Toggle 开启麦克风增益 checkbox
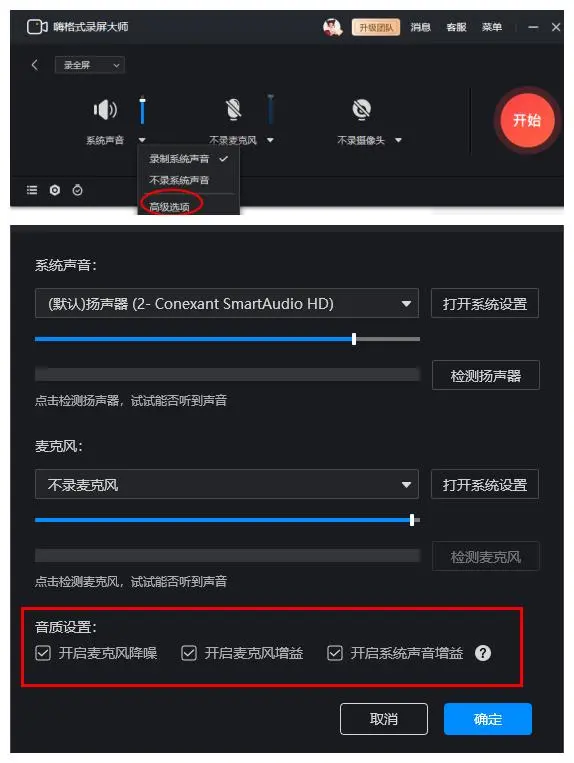Image resolution: width=574 pixels, height=763 pixels. click(189, 653)
